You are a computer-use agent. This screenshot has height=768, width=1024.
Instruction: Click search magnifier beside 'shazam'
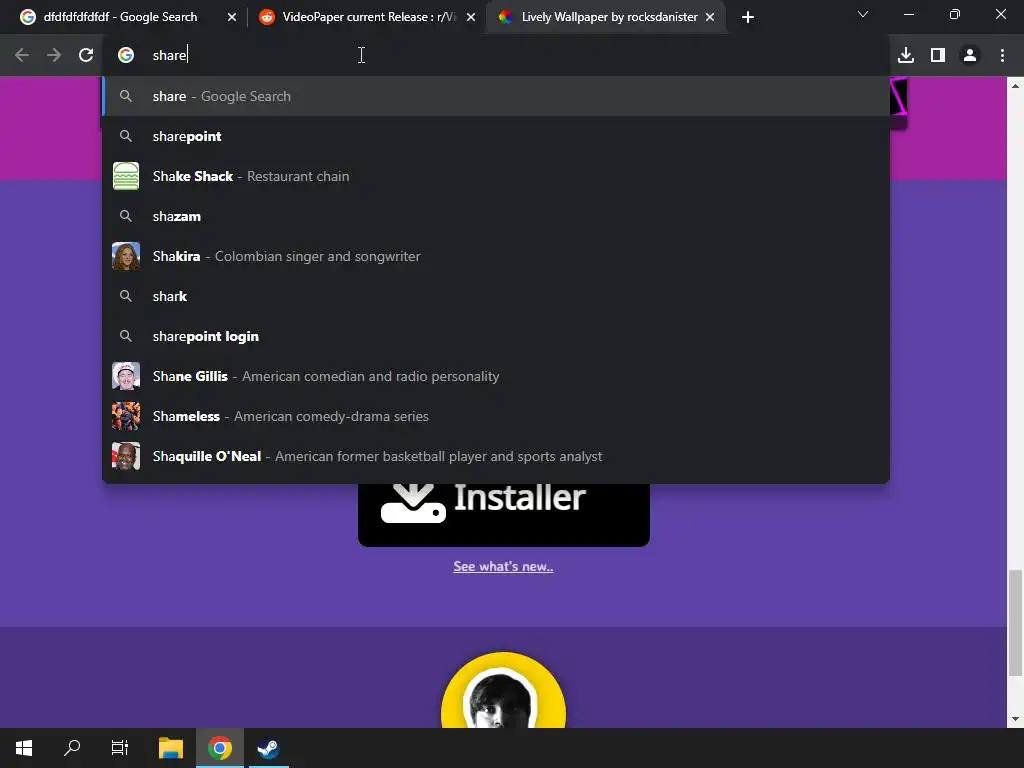coord(126,216)
